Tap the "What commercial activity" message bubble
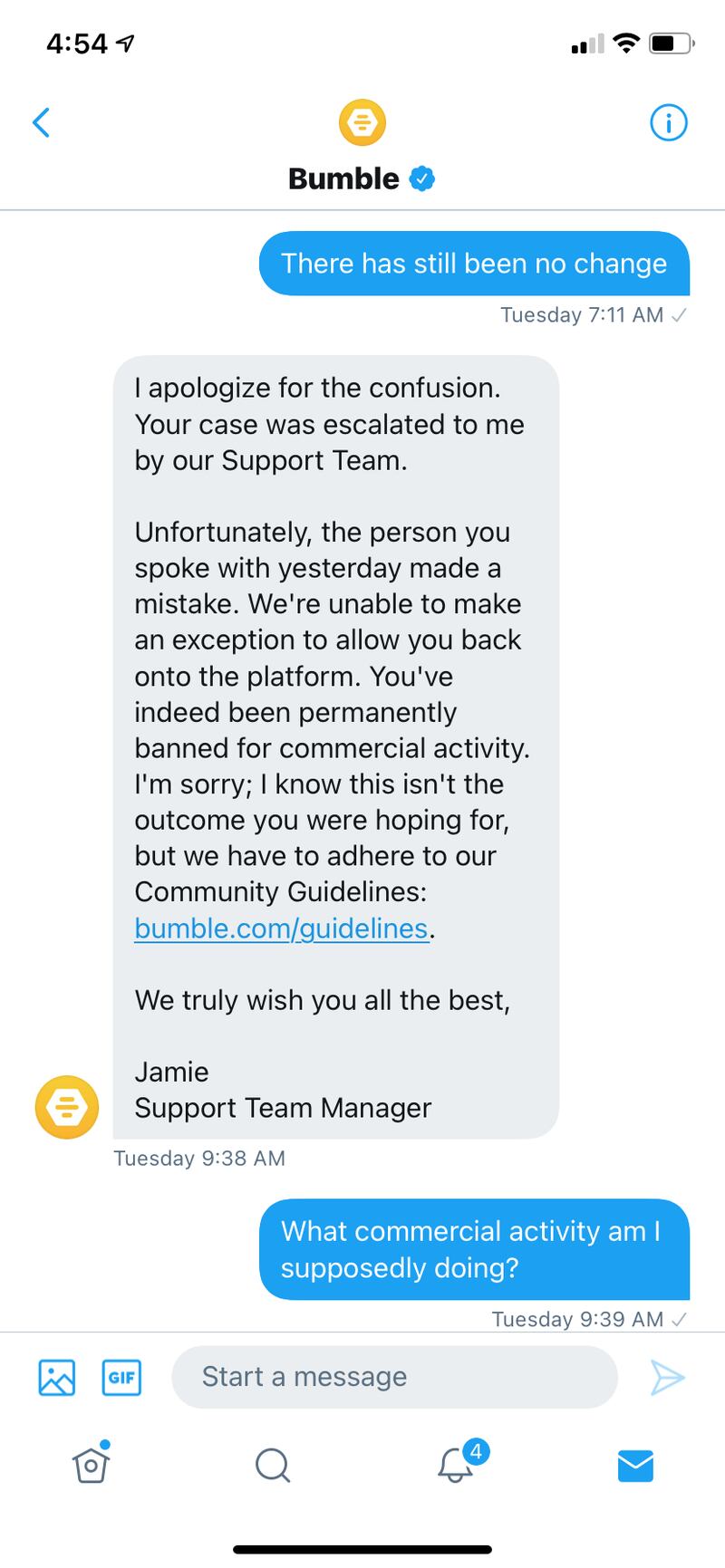Image resolution: width=725 pixels, height=1568 pixels. point(474,1248)
